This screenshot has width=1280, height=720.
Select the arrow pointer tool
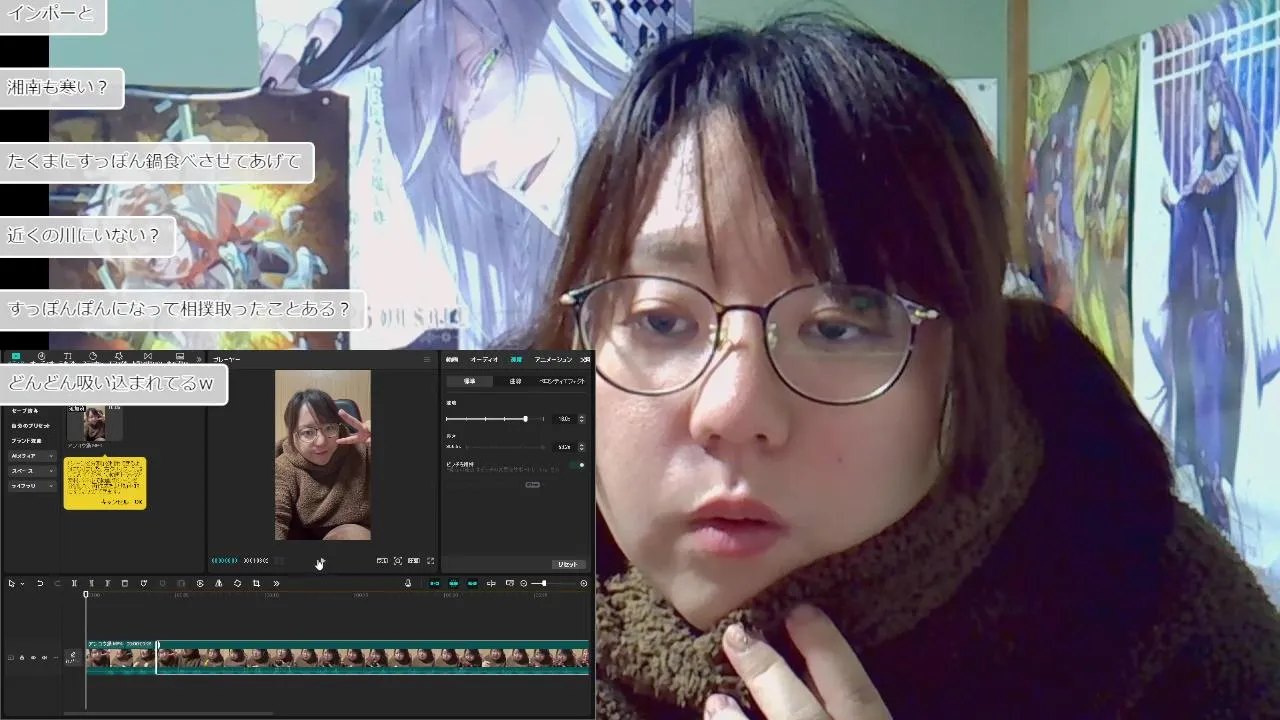12,583
